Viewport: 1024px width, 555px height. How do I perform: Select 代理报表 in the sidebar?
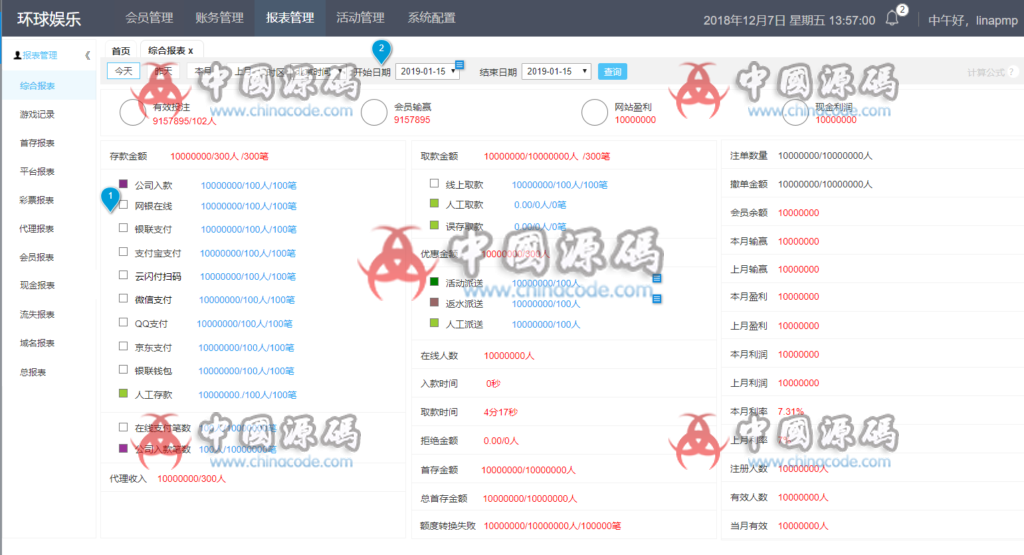tap(37, 229)
